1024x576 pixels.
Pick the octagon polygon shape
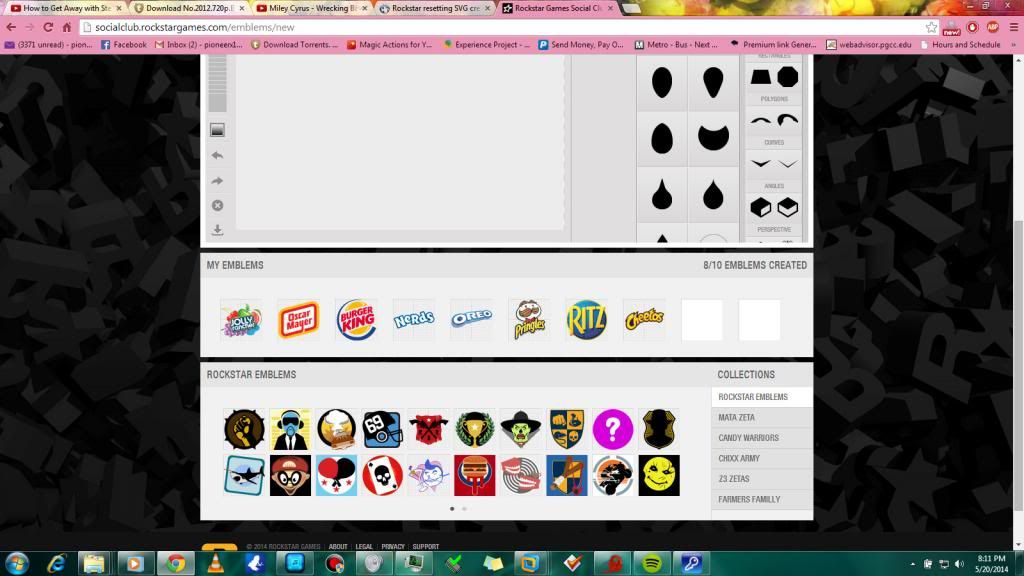point(788,77)
